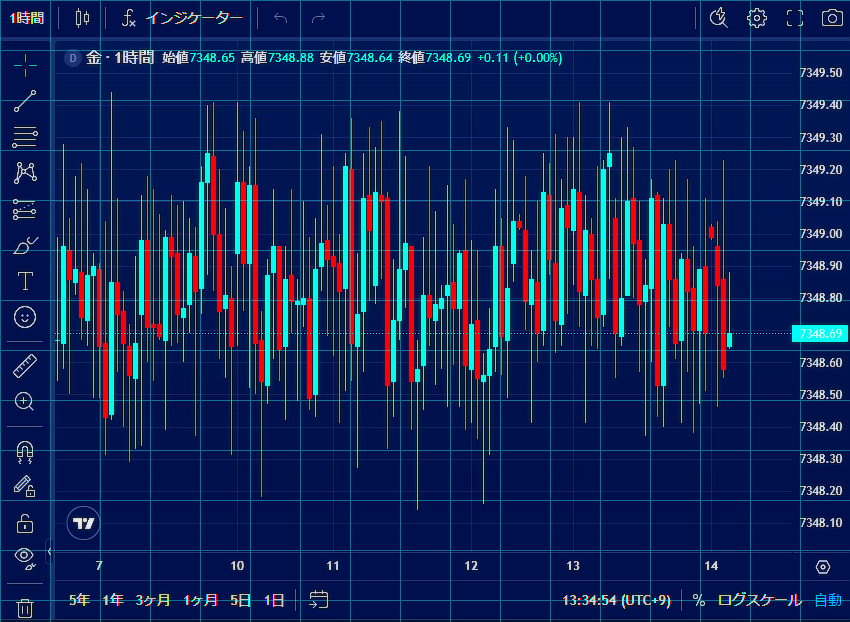Toggle ログスケール log scale

click(759, 600)
